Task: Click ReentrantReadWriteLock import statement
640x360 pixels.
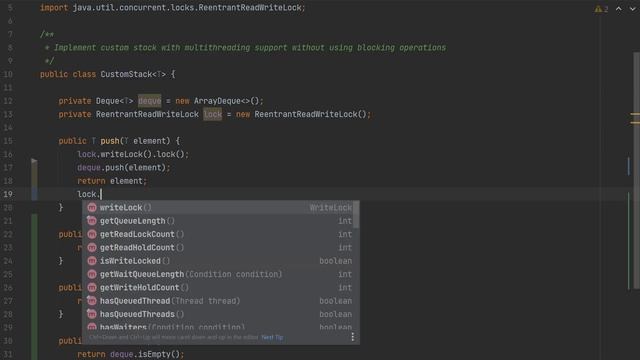Action: (173, 8)
